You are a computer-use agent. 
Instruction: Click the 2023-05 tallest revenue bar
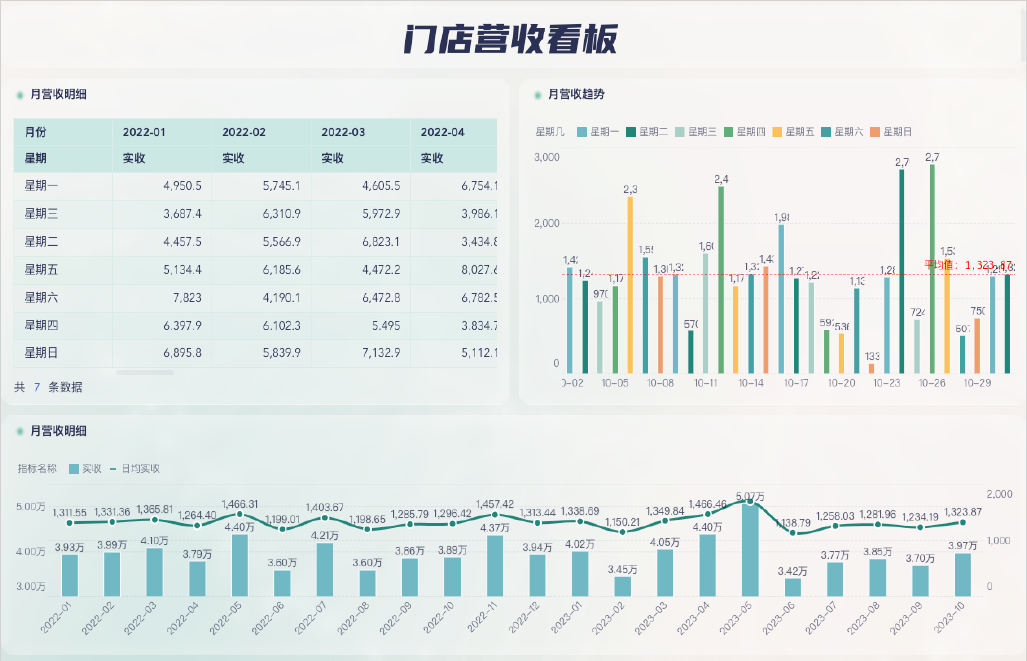[750, 550]
